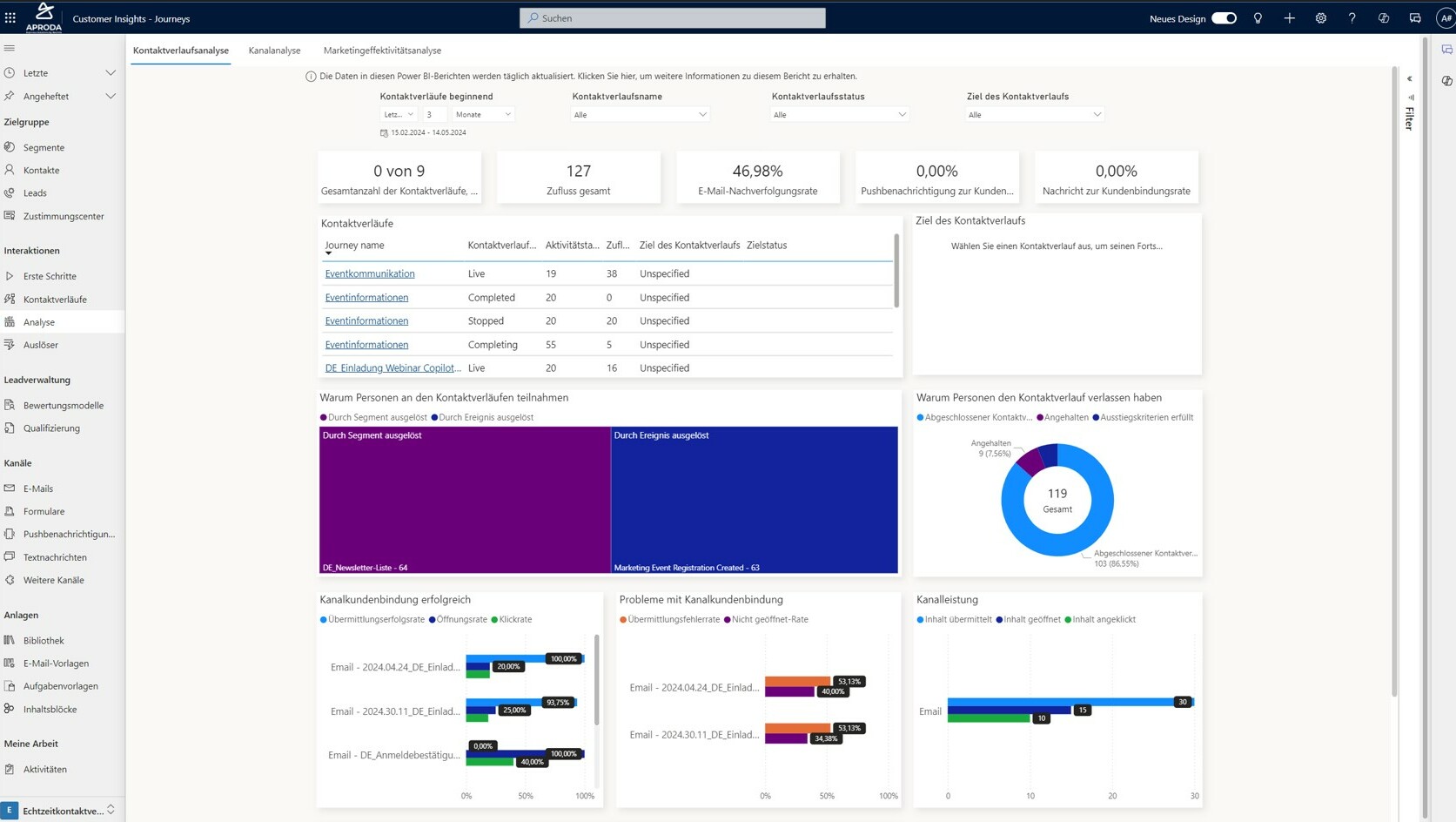Click the info icon beside report notice
Viewport: 1456px width, 822px height.
(x=311, y=77)
